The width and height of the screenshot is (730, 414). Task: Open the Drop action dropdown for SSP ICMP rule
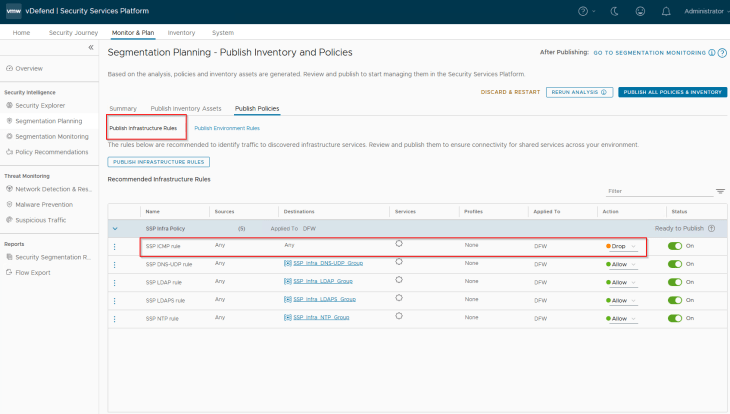point(621,246)
